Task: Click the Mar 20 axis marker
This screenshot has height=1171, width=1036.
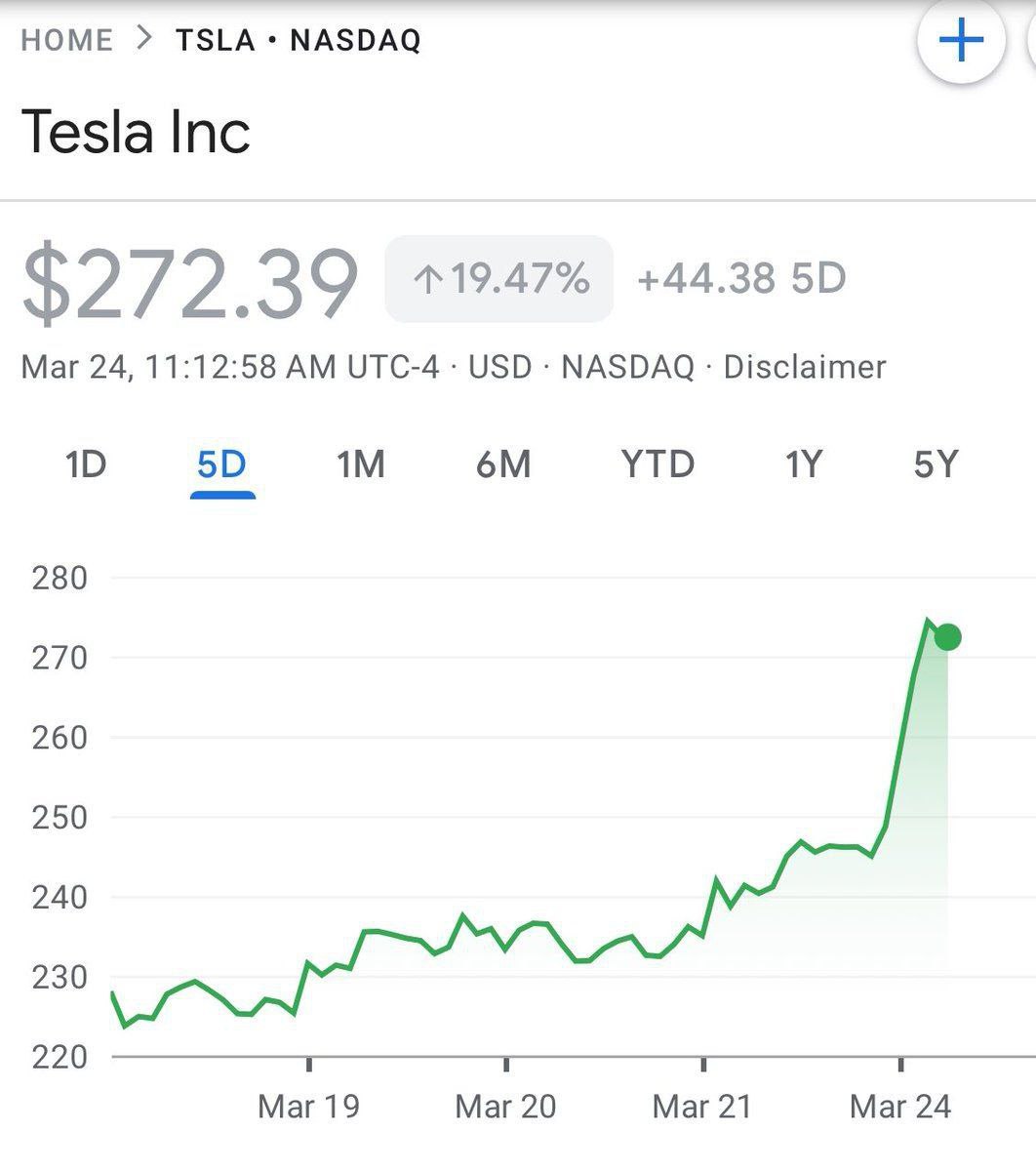Action: click(x=505, y=1107)
